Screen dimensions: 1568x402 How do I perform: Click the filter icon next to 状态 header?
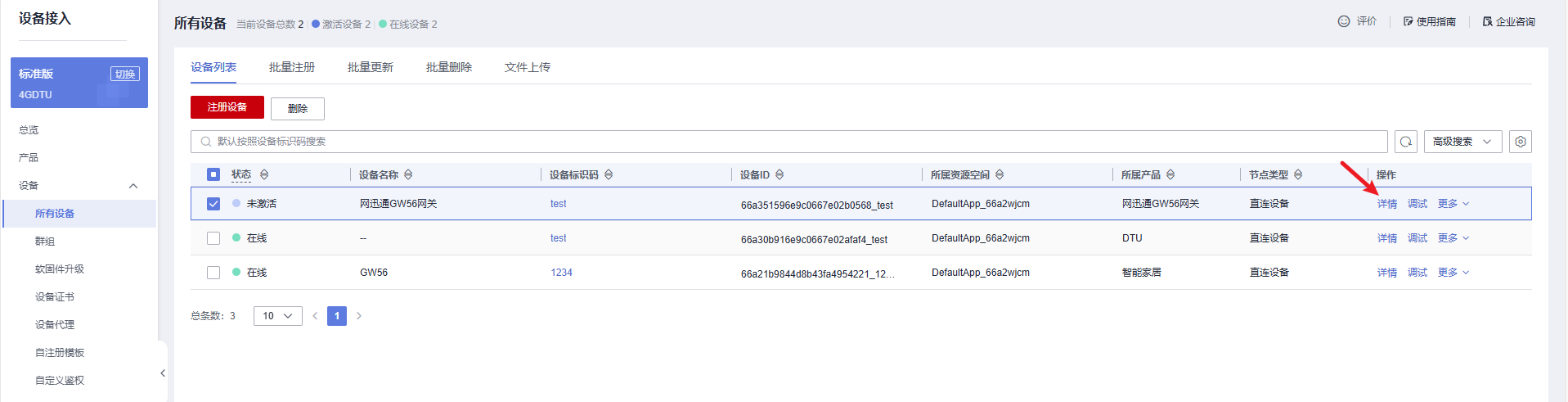tap(264, 174)
